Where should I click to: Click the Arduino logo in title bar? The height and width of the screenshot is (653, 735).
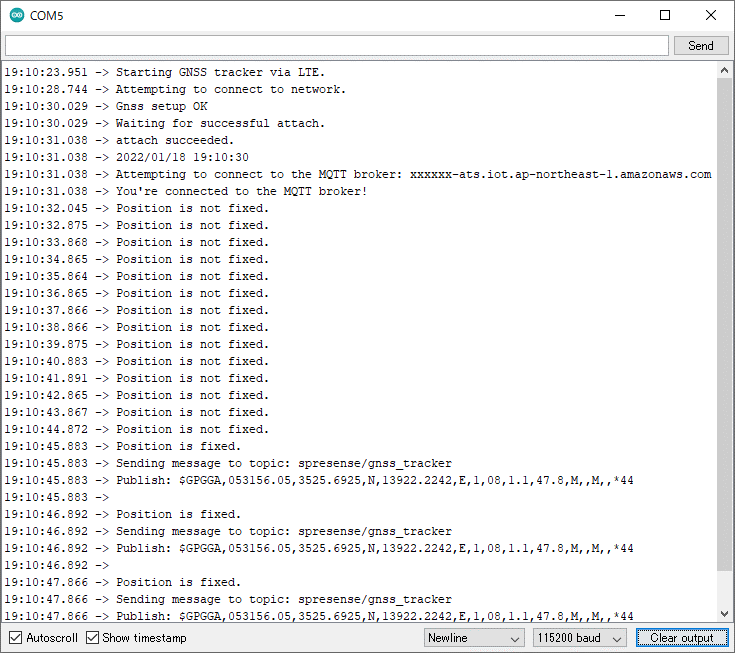click(16, 16)
